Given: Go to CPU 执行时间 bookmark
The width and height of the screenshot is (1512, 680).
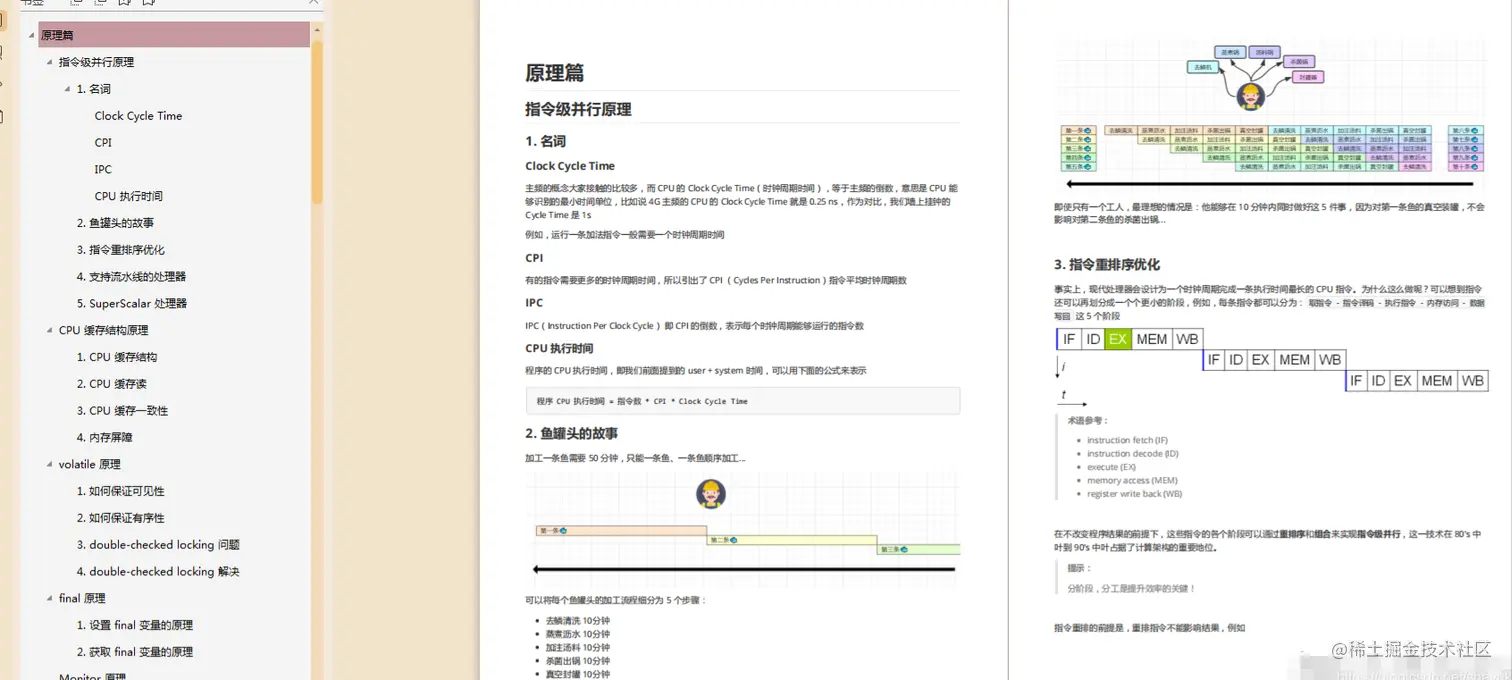Looking at the screenshot, I should pyautogui.click(x=129, y=196).
